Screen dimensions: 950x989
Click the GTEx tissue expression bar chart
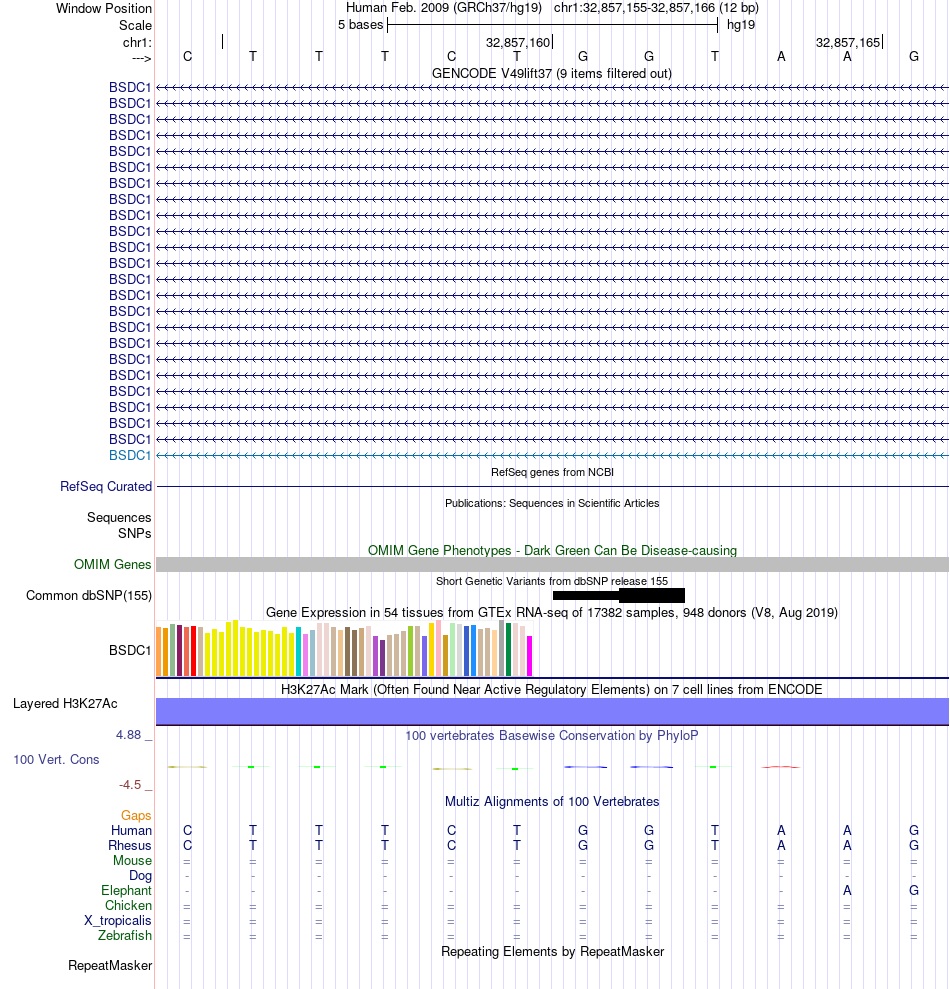tap(344, 648)
